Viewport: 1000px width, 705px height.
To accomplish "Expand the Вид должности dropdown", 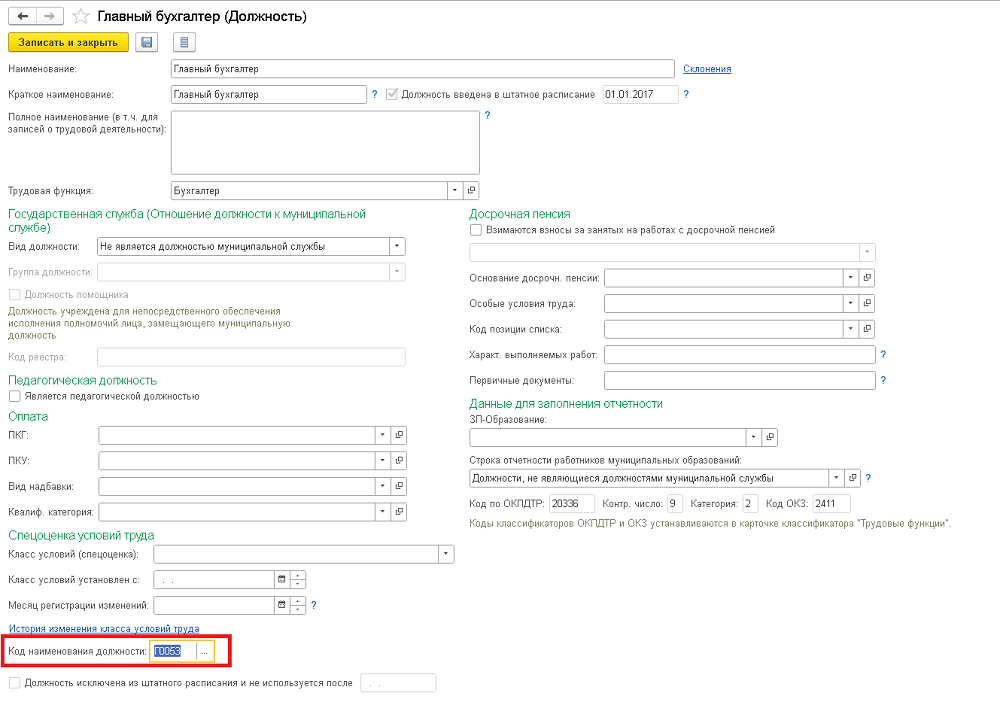I will (397, 246).
